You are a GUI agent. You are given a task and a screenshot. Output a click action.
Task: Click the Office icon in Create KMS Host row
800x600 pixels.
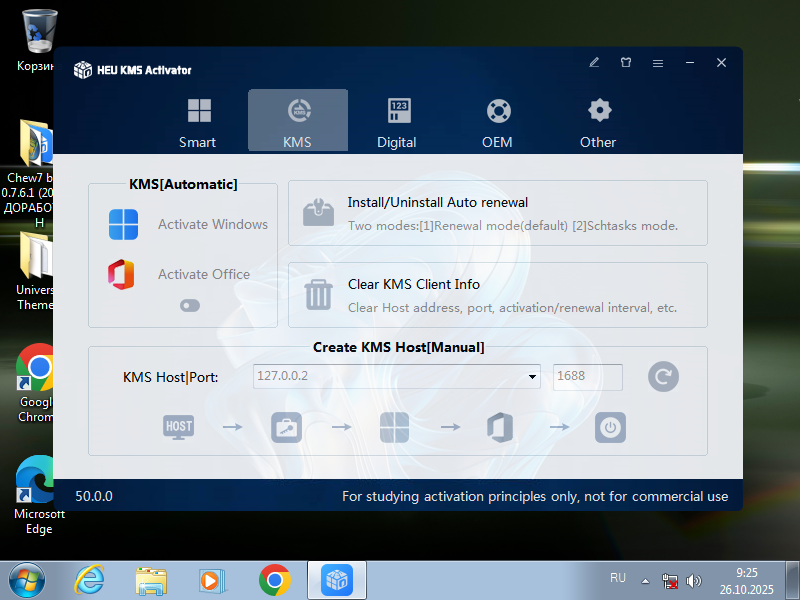500,427
